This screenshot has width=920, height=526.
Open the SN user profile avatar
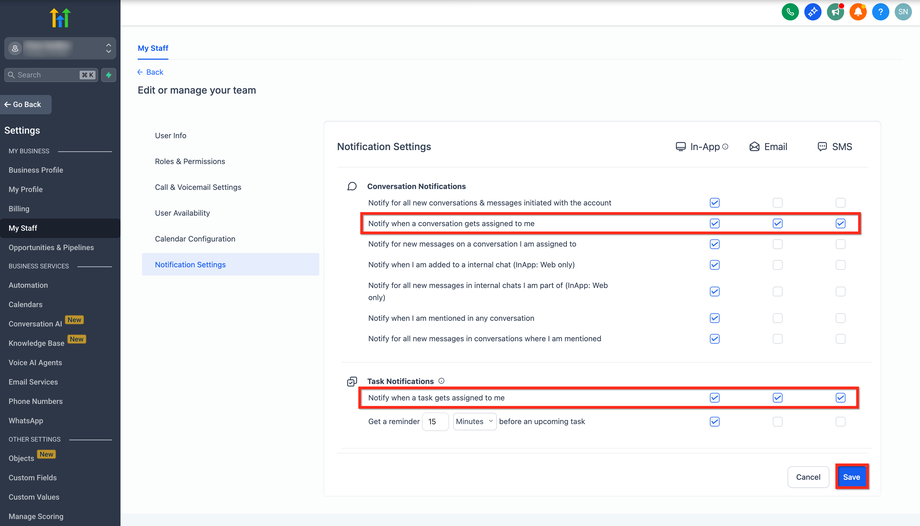[903, 12]
